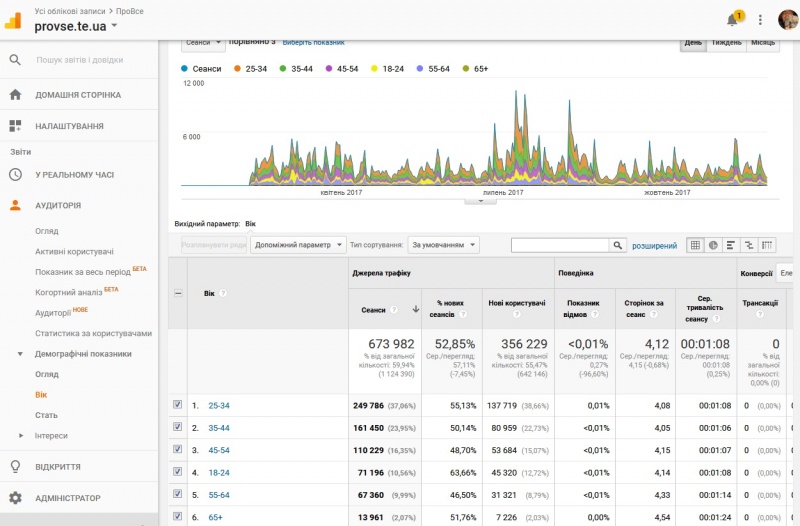Toggle the 65+ age row checkbox
This screenshot has height=526, width=800.
coord(178,517)
